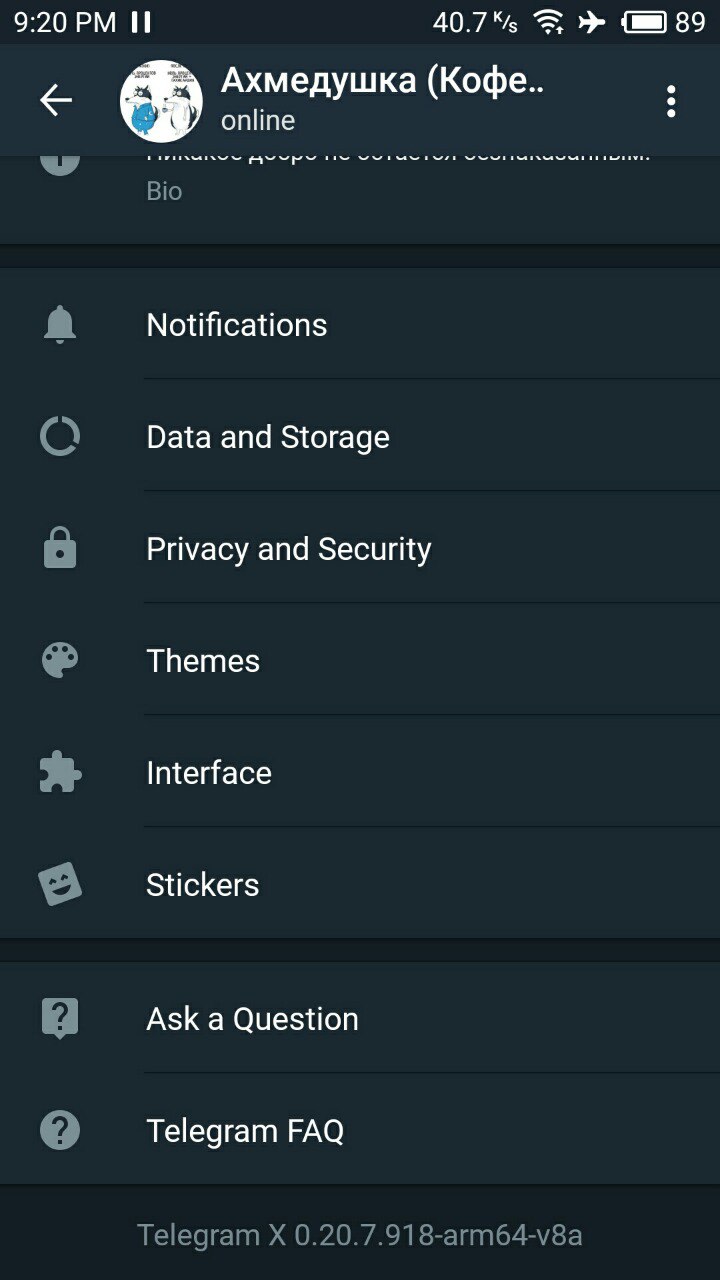Image resolution: width=720 pixels, height=1280 pixels.
Task: Click the padlock Privacy icon
Action: pyautogui.click(x=60, y=548)
